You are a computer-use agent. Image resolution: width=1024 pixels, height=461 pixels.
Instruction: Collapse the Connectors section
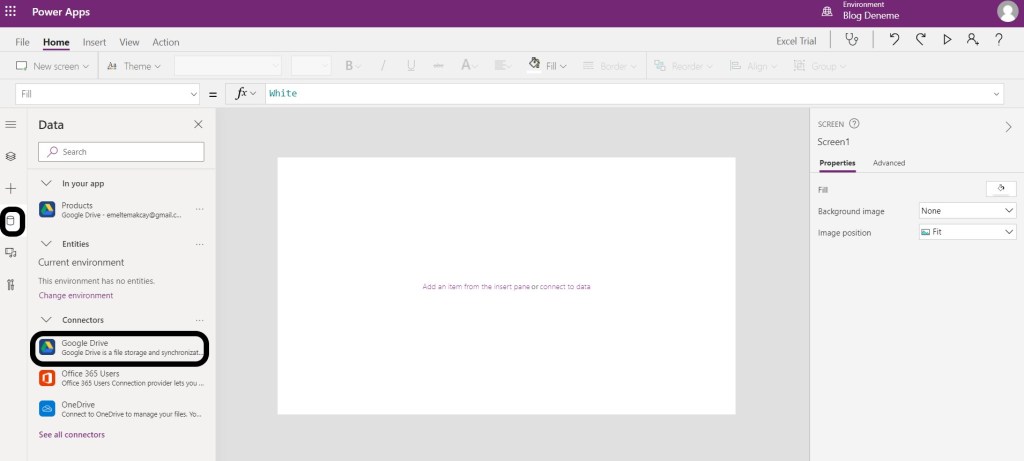point(47,320)
